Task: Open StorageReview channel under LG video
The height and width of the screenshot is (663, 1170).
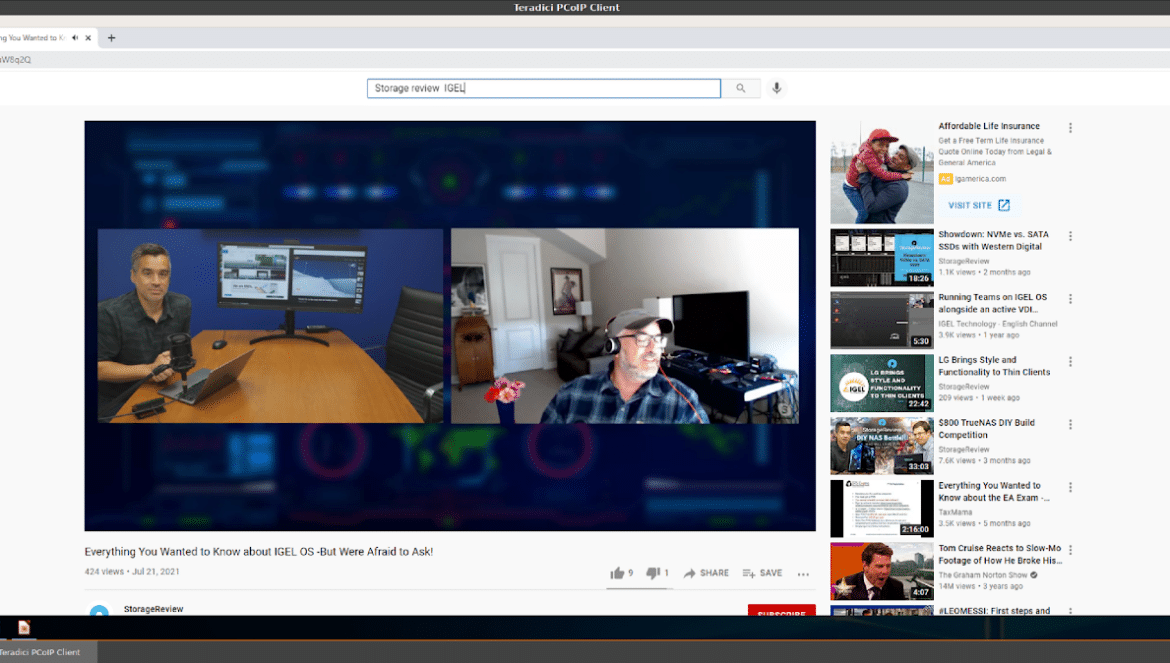Action: 963,387
